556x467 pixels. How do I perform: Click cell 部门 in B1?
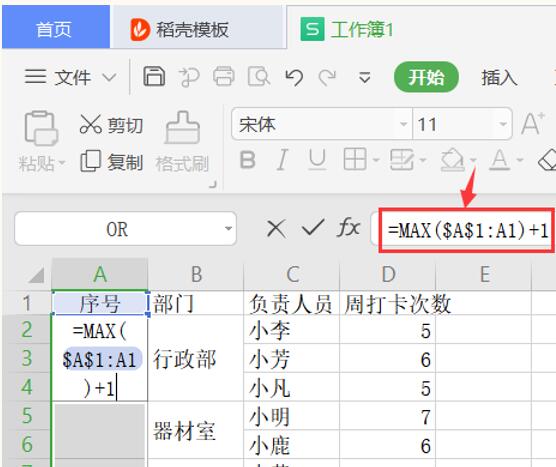pos(196,303)
